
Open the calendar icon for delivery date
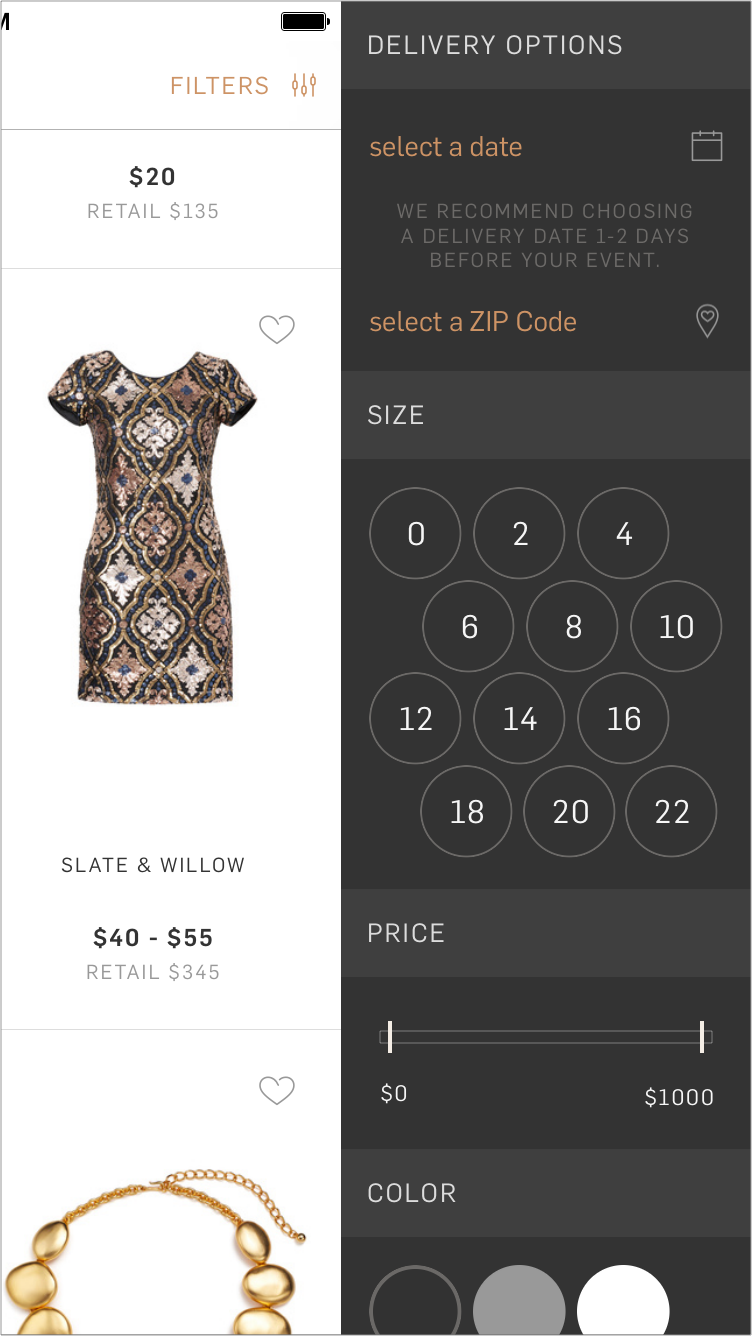click(x=707, y=146)
